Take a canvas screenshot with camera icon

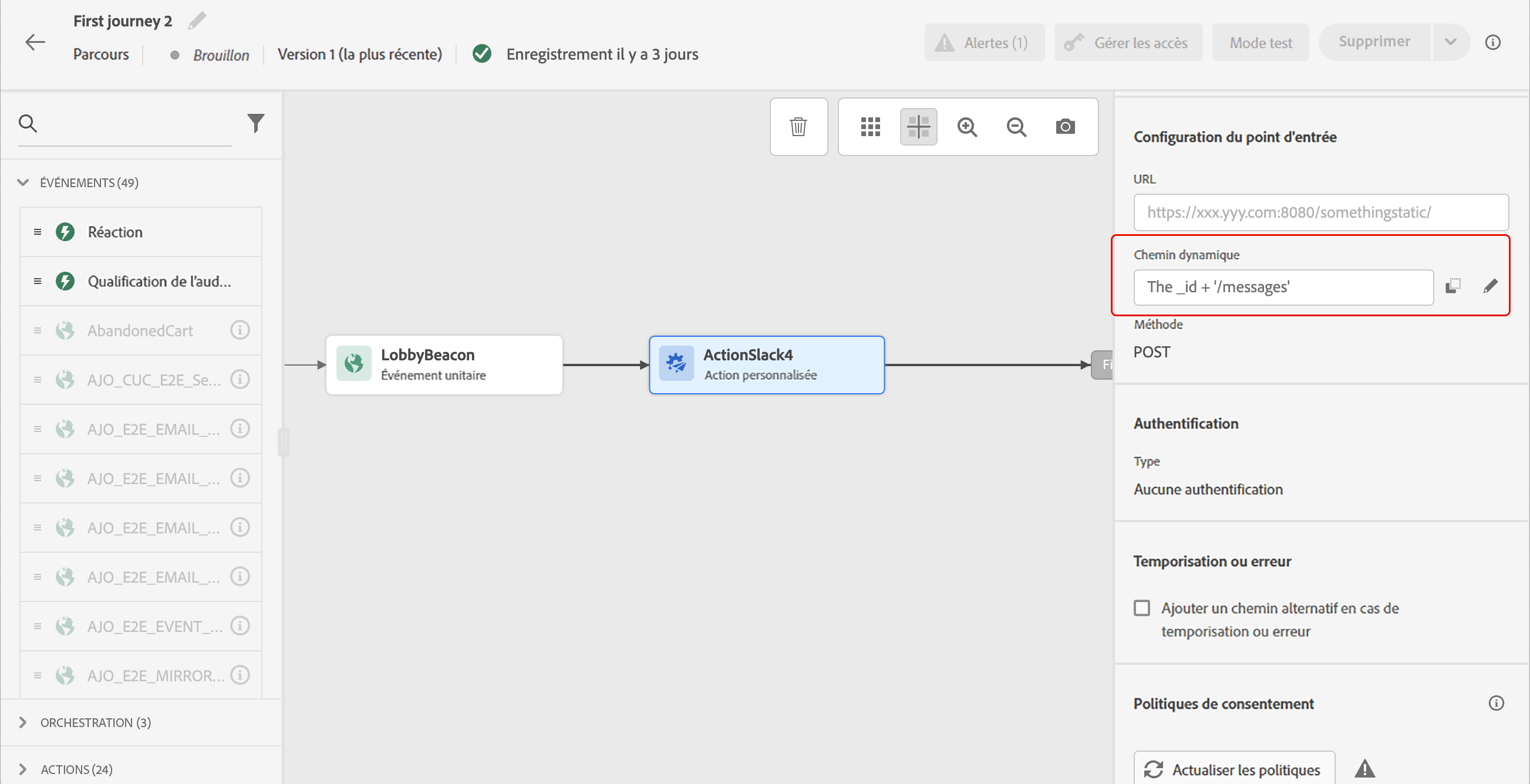coord(1065,126)
